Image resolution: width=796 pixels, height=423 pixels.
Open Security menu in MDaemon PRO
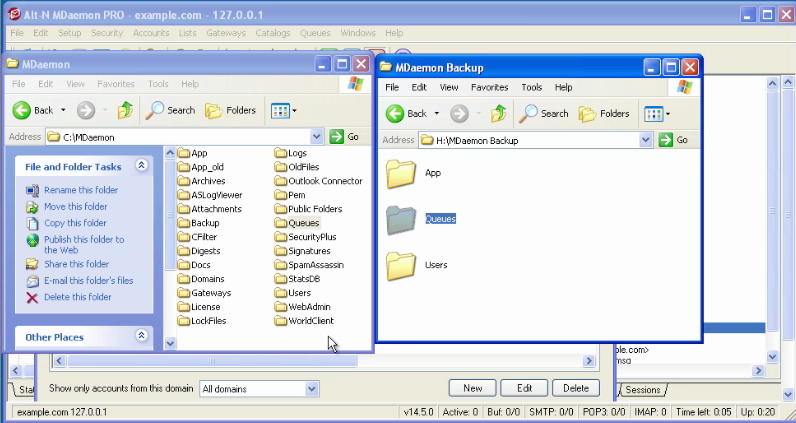point(107,33)
